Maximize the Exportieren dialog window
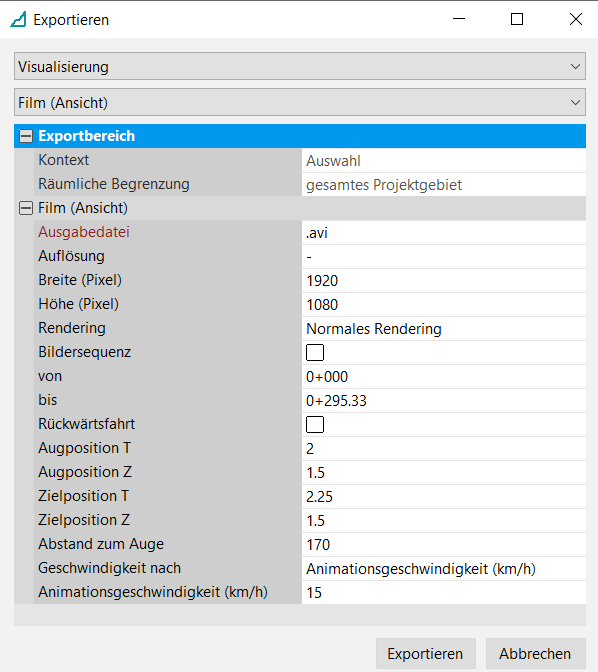598x672 pixels. [517, 19]
